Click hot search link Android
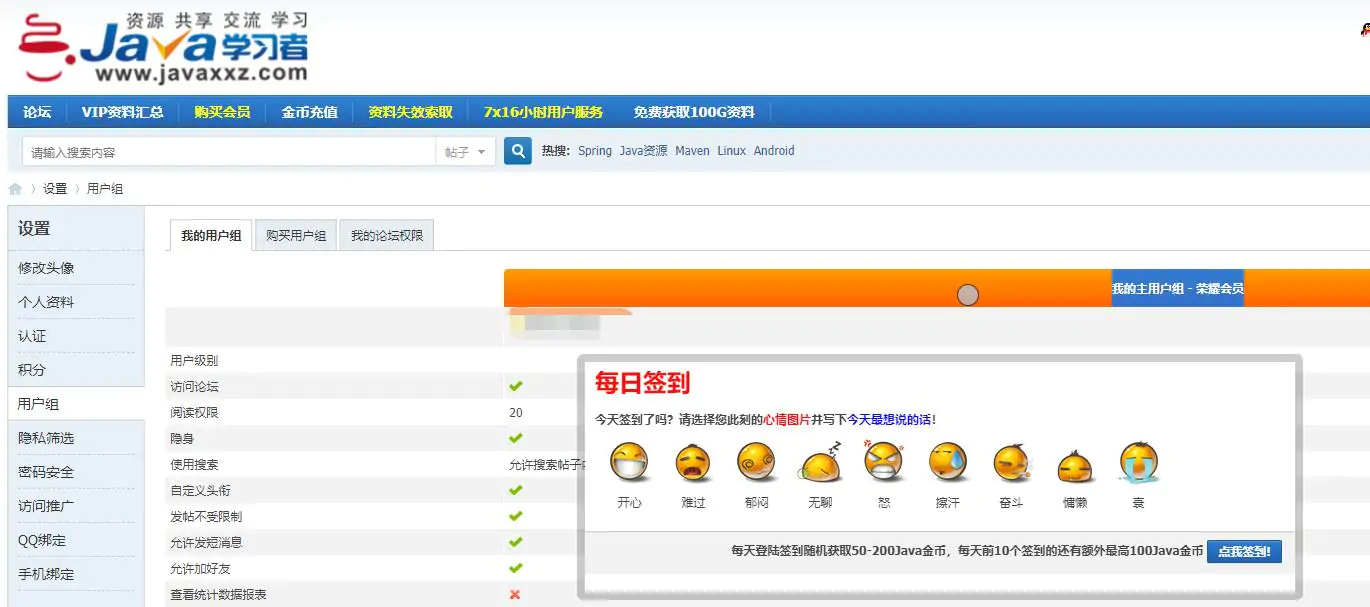The image size is (1370, 607). coord(774,151)
